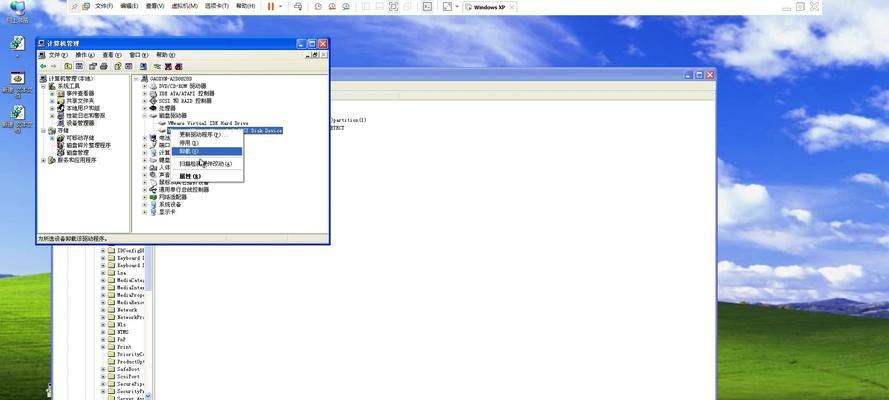Choose 停用(D) from the context menu
The height and width of the screenshot is (400, 889).
pyautogui.click(x=207, y=143)
